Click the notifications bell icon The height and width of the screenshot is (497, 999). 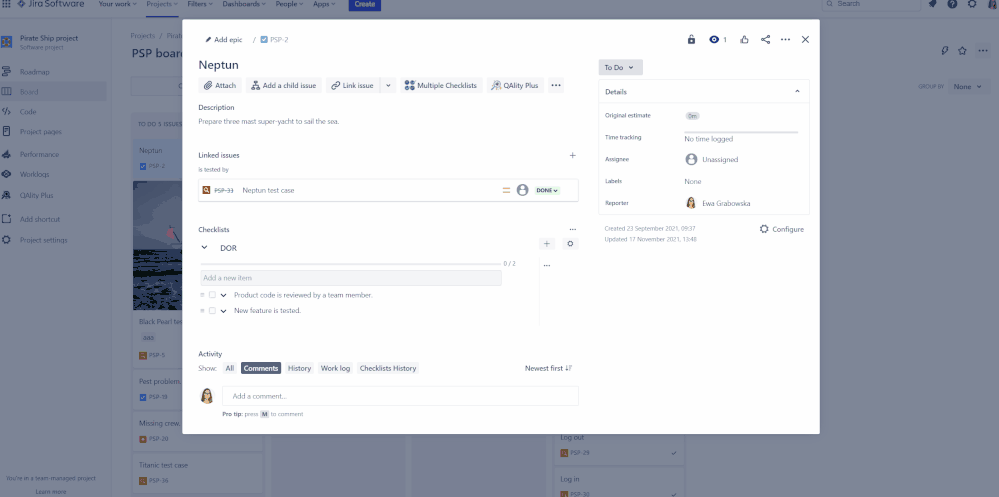(933, 4)
